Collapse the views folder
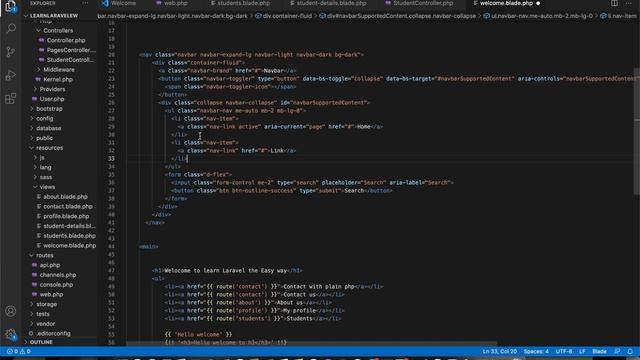Screen dimensions: 640x360 47,187
